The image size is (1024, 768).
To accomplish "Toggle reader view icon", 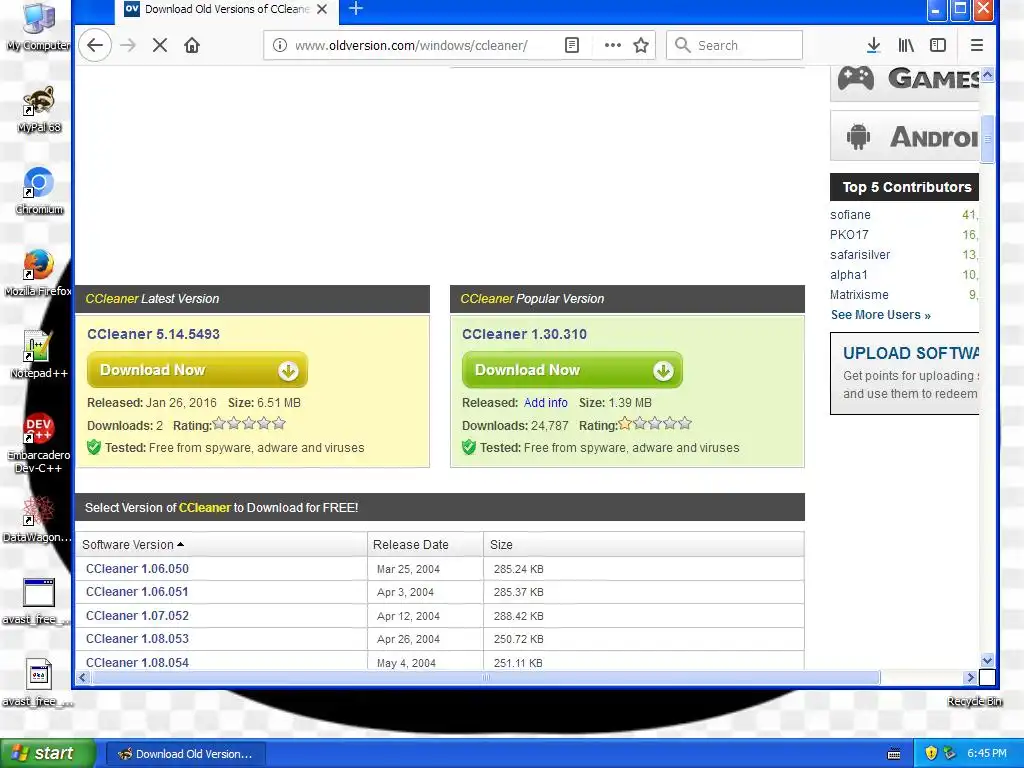I will point(571,45).
